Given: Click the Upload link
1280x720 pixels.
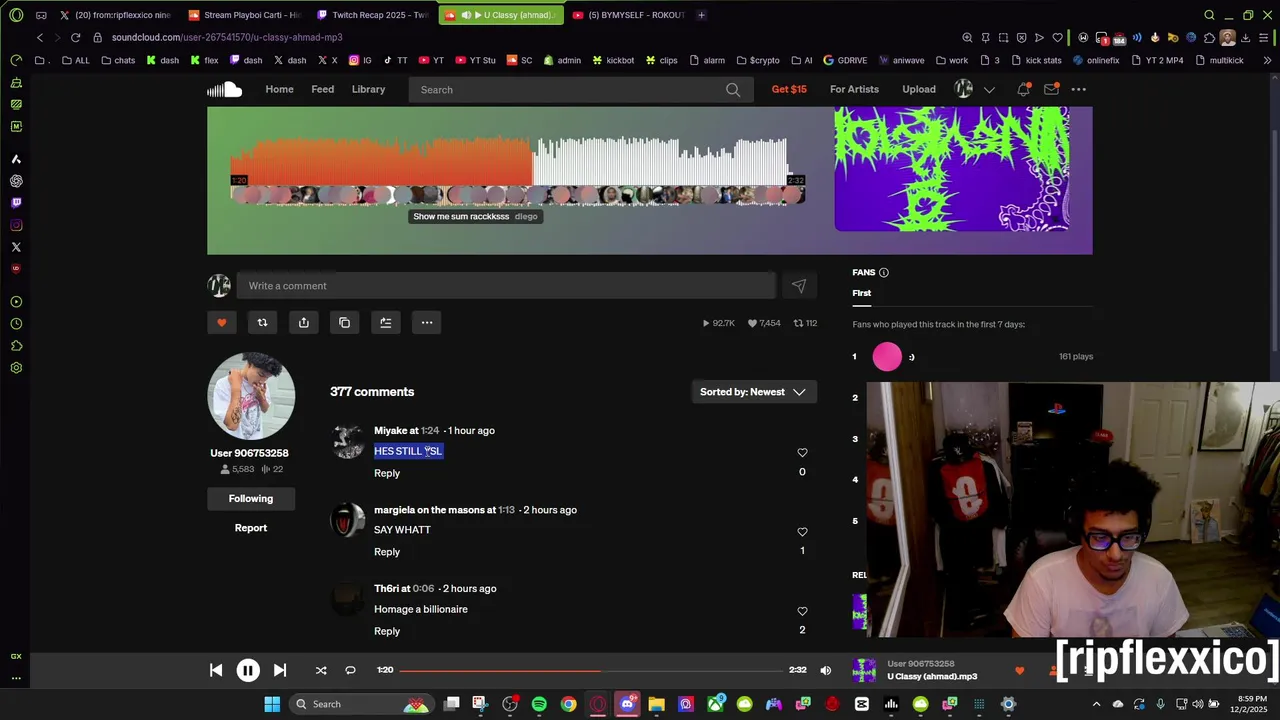Looking at the screenshot, I should pyautogui.click(x=919, y=89).
